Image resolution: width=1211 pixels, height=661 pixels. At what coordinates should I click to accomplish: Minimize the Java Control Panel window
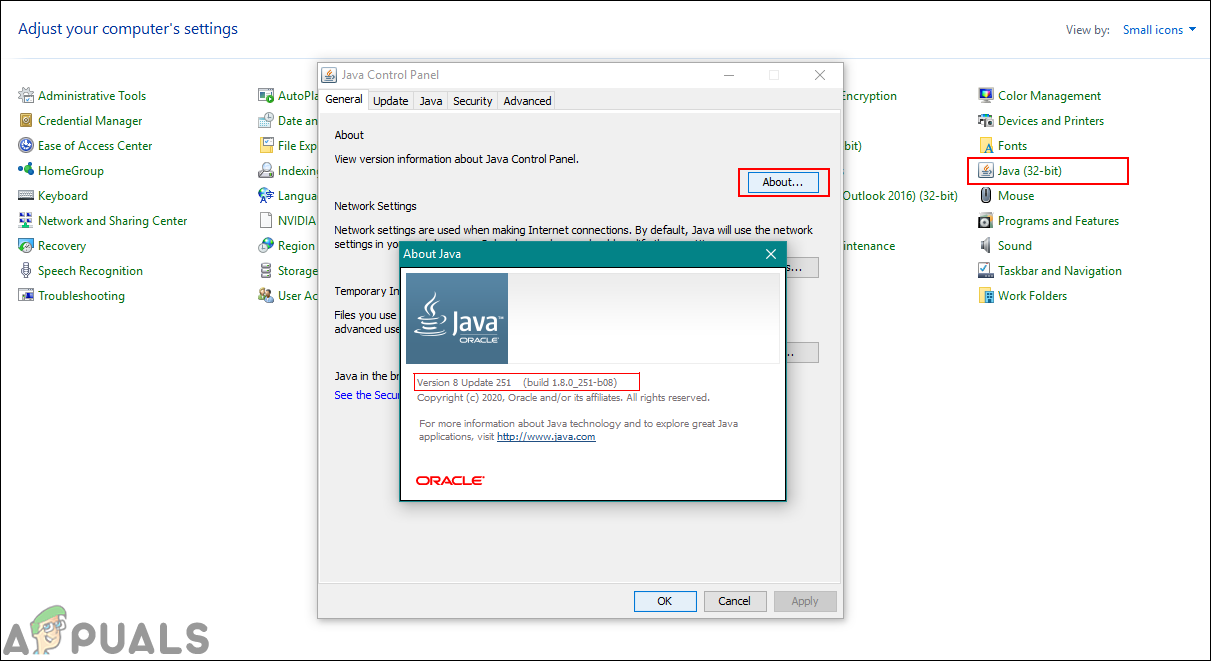pos(728,75)
